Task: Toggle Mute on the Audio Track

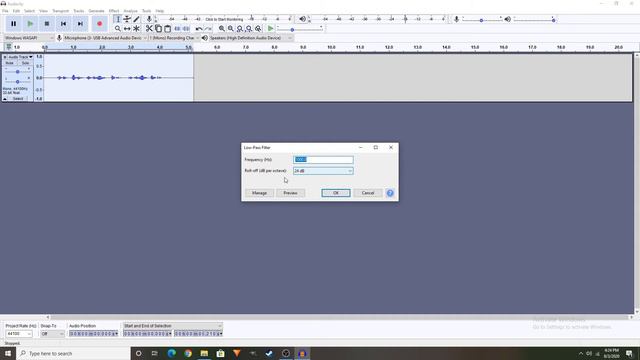Action: [9, 63]
